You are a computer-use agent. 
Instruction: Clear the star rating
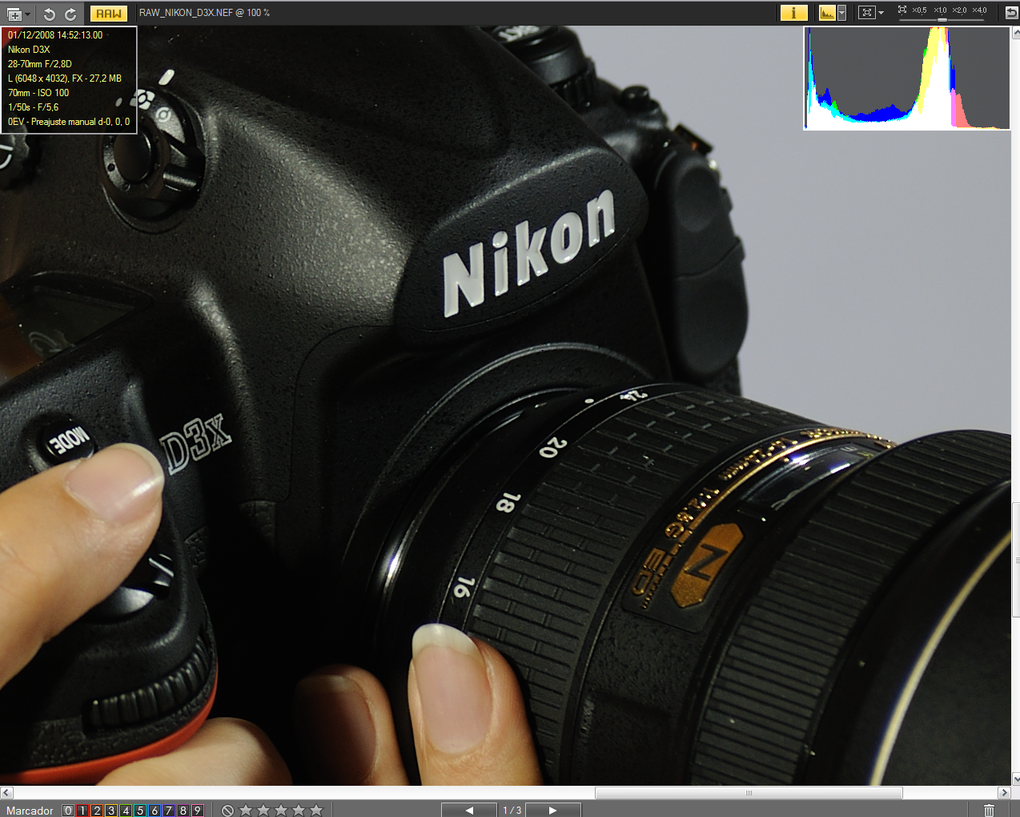tap(228, 810)
